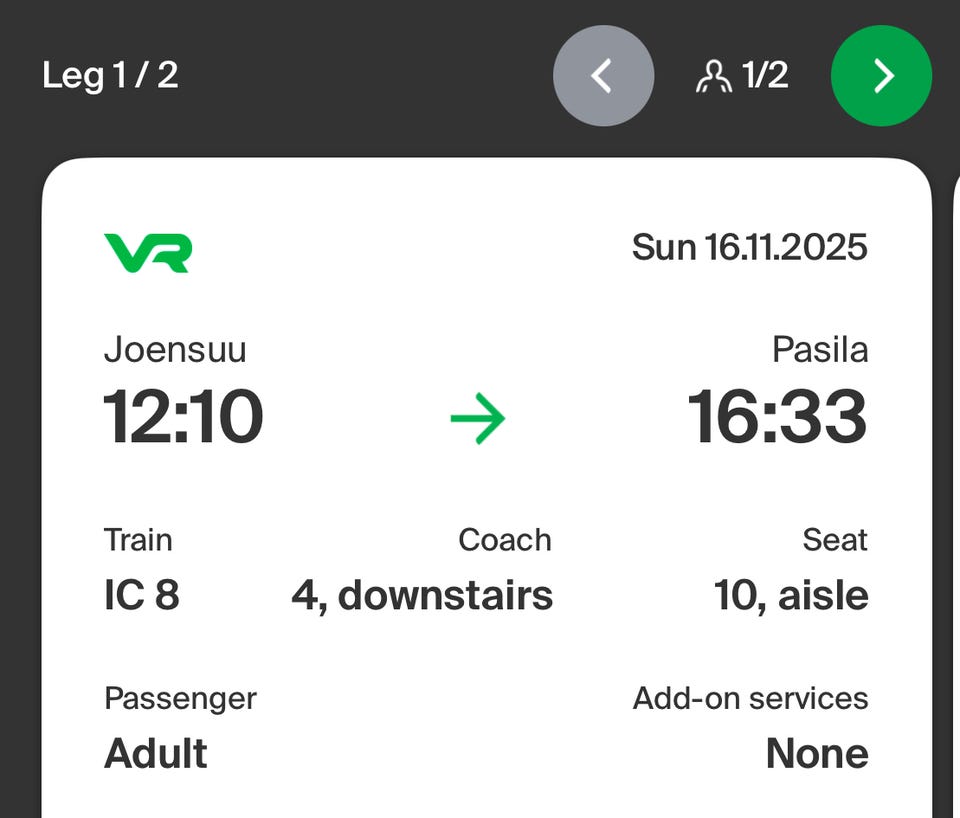Image resolution: width=960 pixels, height=818 pixels.
Task: Tap the green VR logo
Action: 148,252
